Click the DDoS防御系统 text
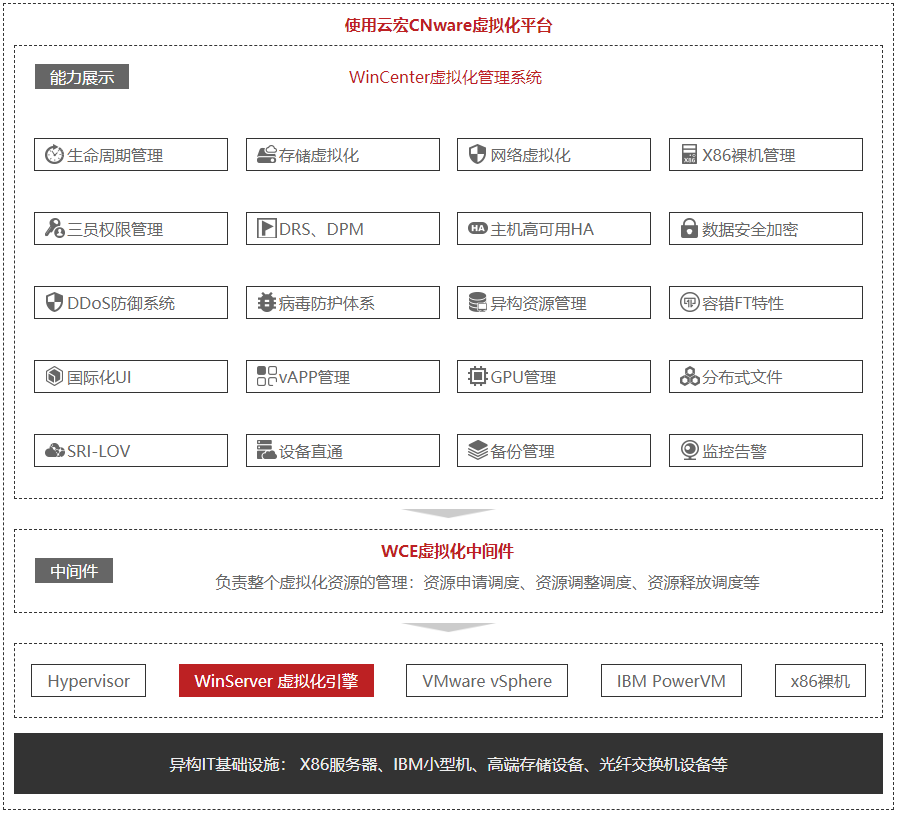 (x=121, y=303)
